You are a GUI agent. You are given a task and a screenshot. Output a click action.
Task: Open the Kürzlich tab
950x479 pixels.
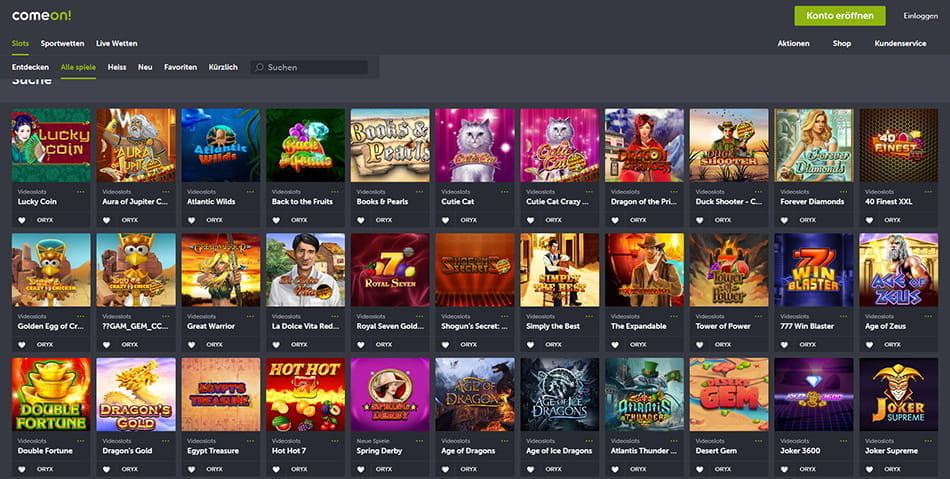pos(223,67)
